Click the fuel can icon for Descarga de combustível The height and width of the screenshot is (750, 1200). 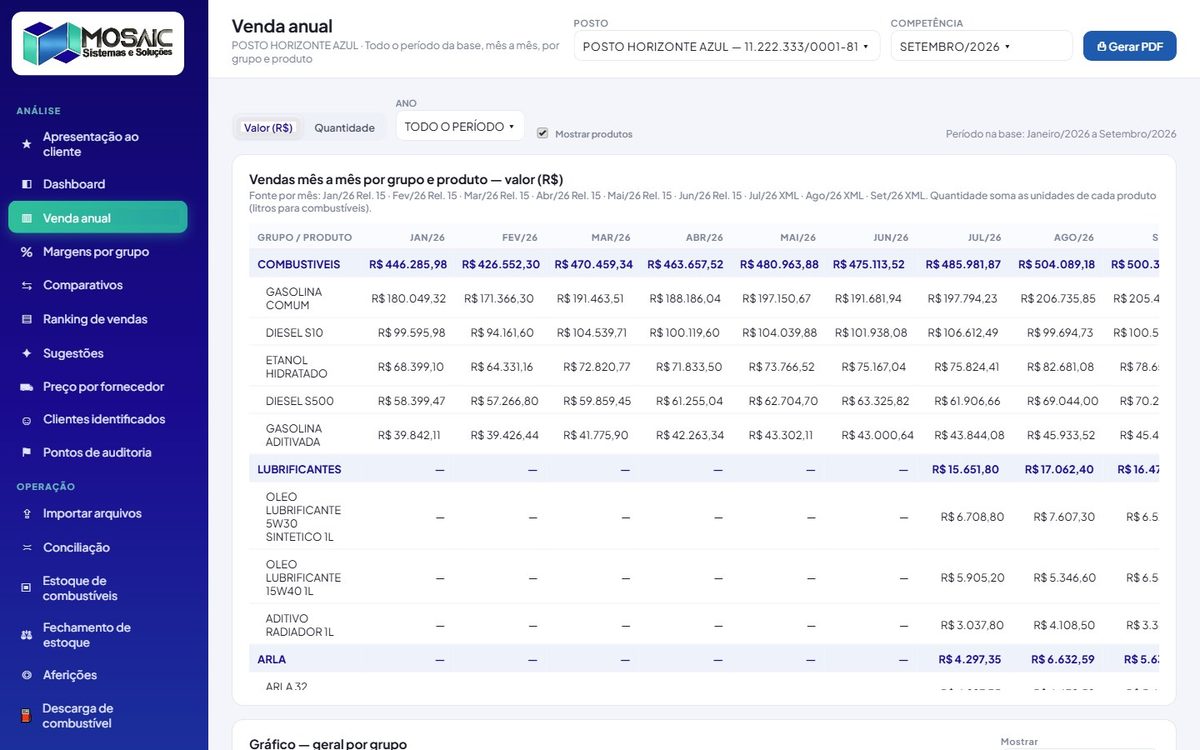(27, 716)
